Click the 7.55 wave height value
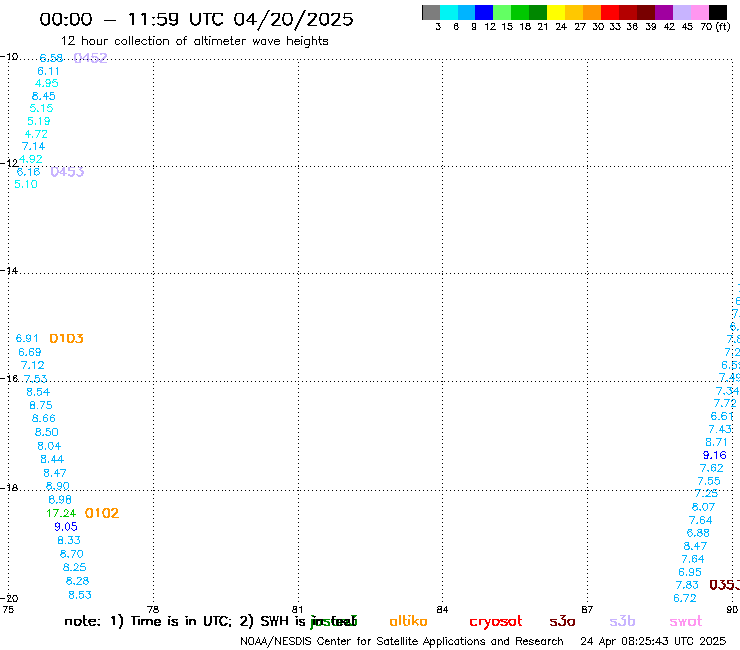This screenshot has height=650, width=740. 709,481
